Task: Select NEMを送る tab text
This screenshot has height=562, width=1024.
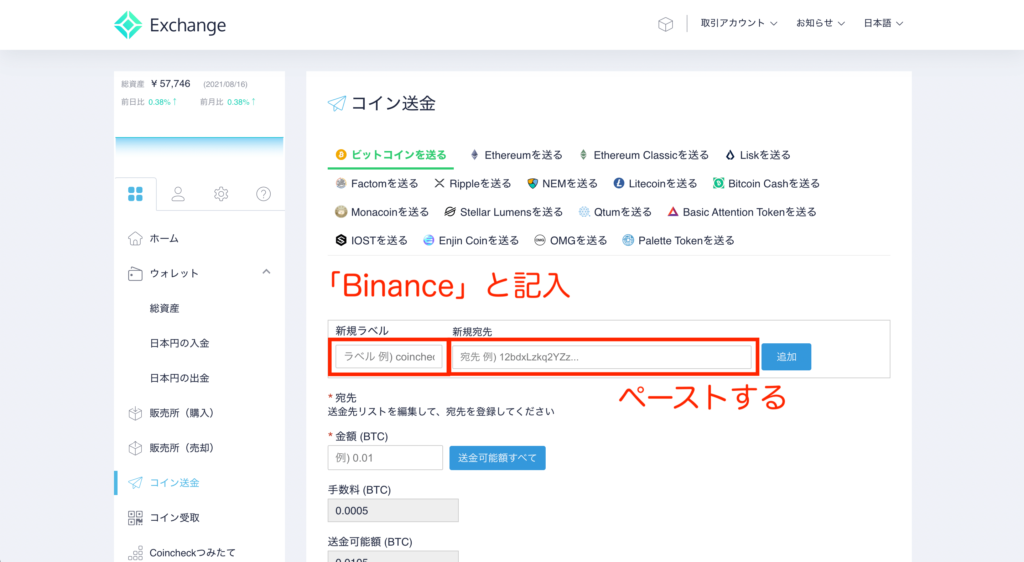Action: click(x=569, y=183)
